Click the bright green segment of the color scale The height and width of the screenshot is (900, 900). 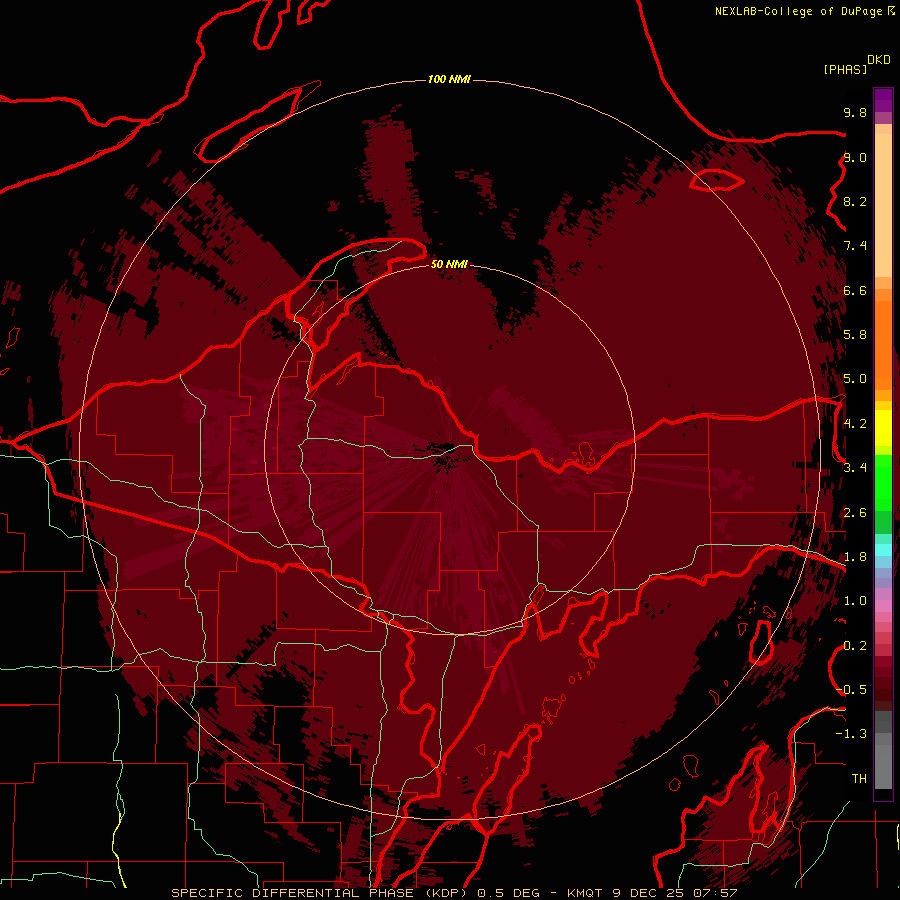883,485
